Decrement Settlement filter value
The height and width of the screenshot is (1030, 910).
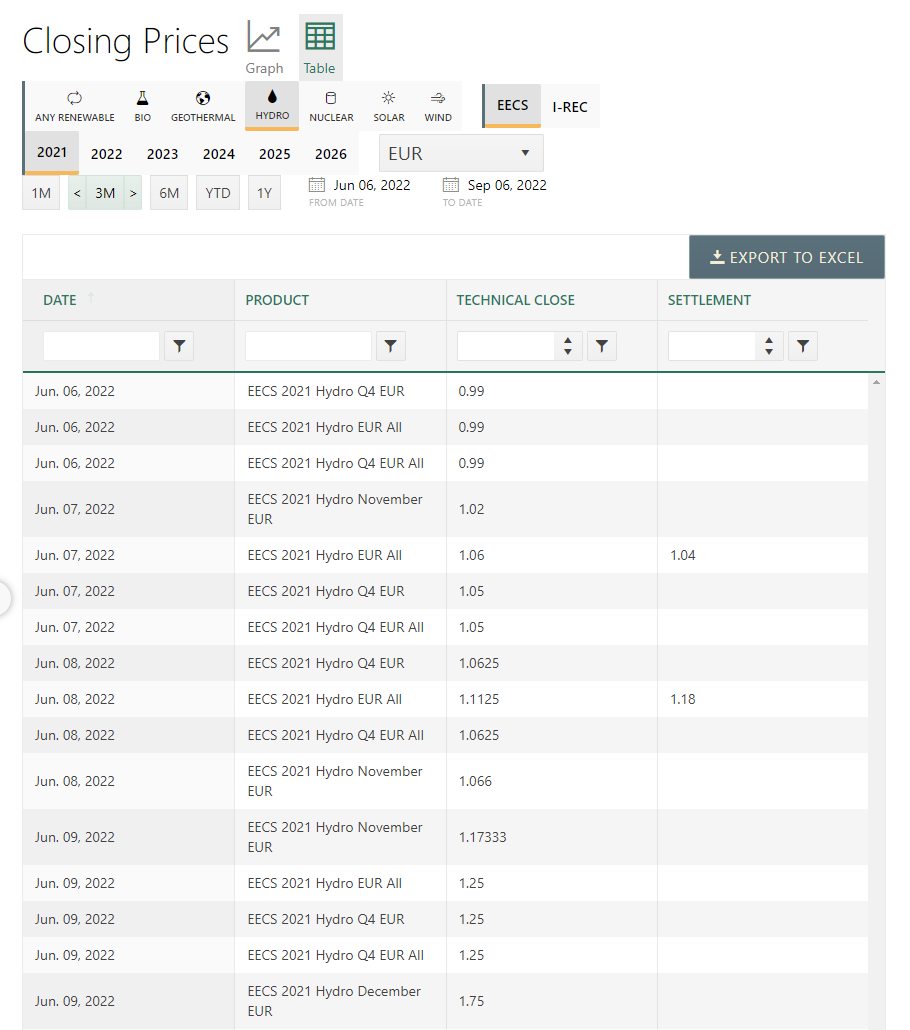(769, 352)
